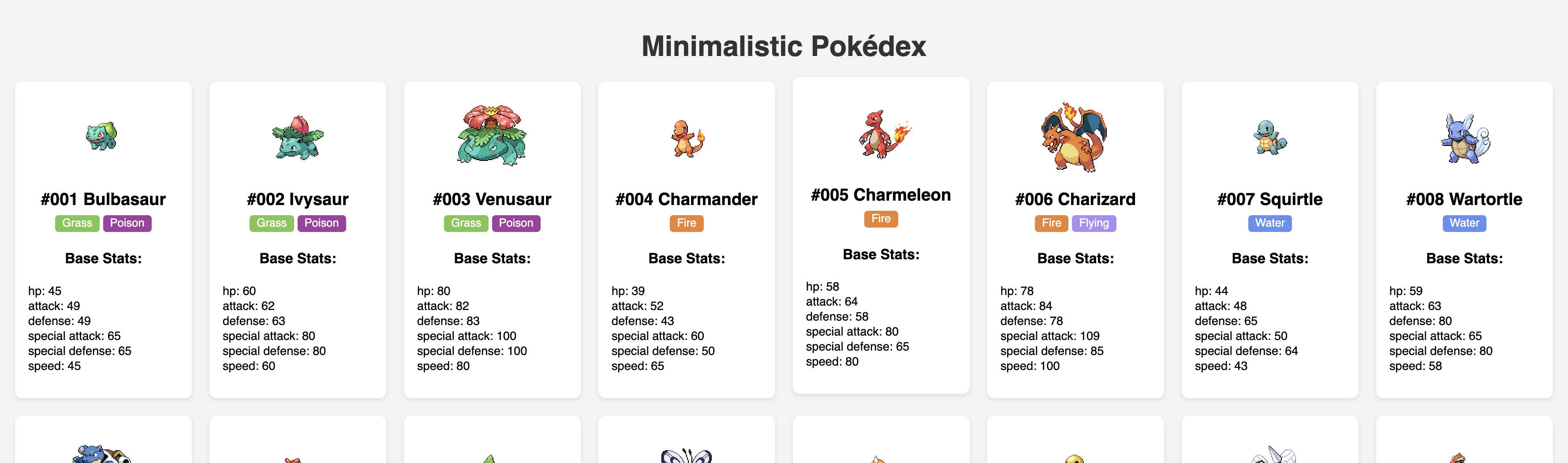The height and width of the screenshot is (463, 1568).
Task: Select the Venusaur sprite image
Action: 492,135
